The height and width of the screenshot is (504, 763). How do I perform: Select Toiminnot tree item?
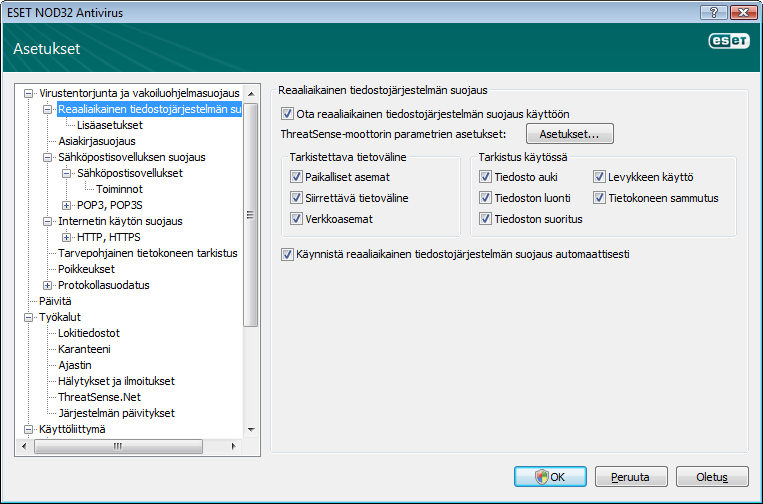click(119, 189)
